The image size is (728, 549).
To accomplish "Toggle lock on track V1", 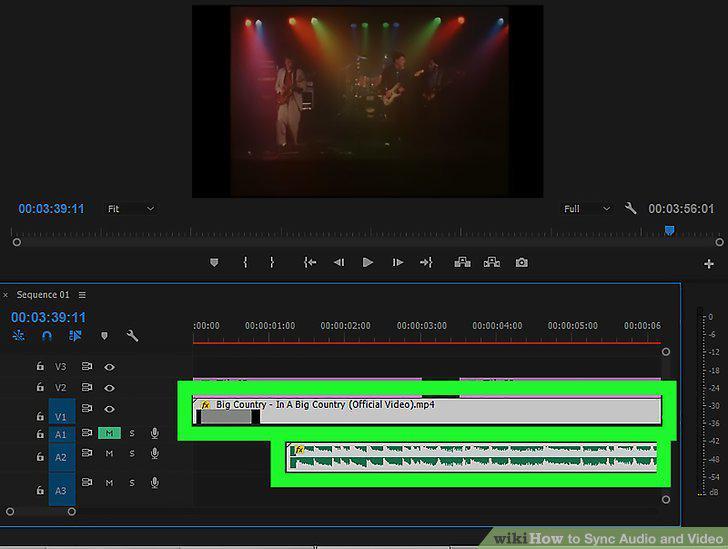I will click(40, 416).
